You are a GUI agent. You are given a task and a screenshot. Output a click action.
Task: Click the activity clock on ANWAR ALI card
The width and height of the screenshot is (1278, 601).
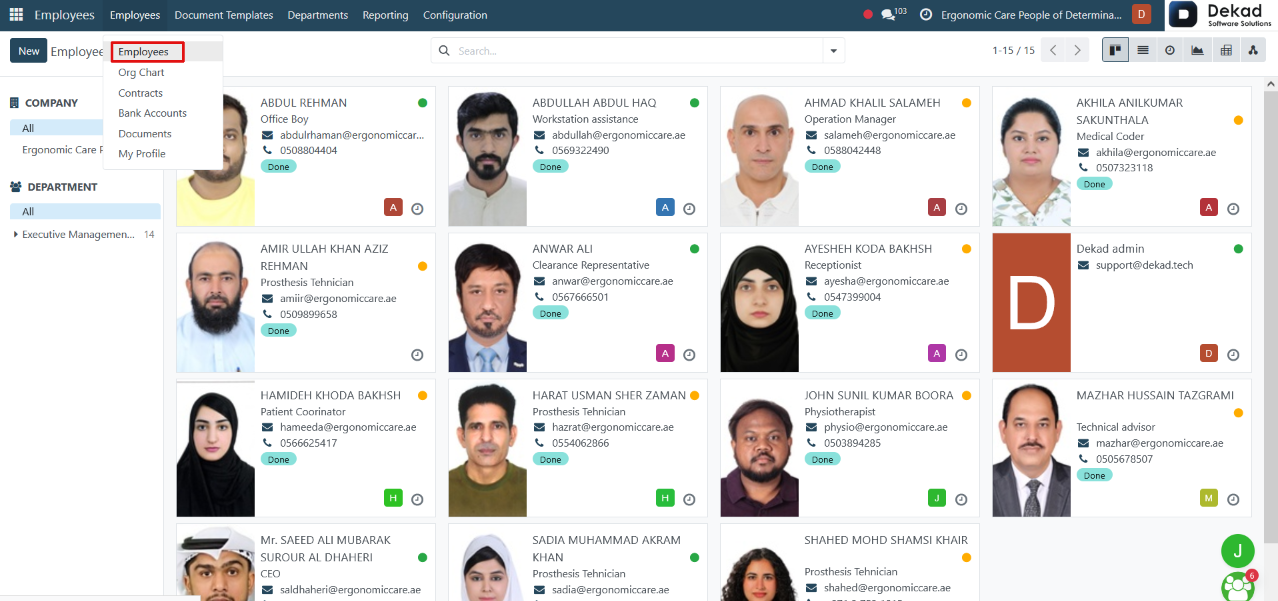click(689, 355)
